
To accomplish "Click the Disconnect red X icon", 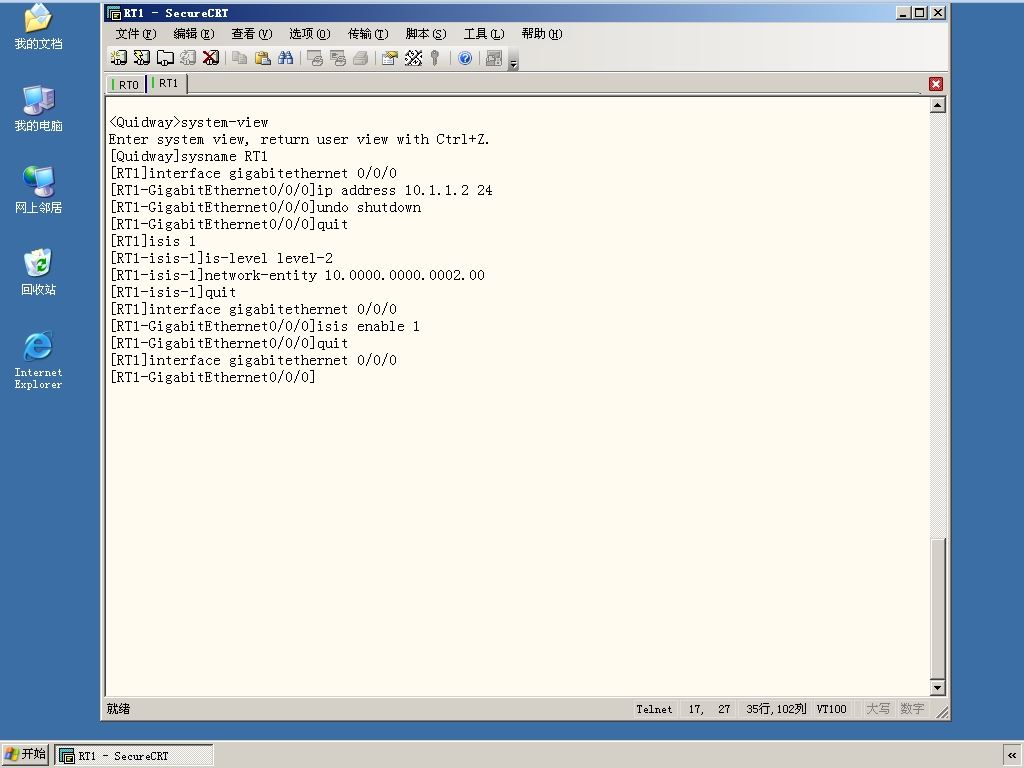I will coord(211,58).
